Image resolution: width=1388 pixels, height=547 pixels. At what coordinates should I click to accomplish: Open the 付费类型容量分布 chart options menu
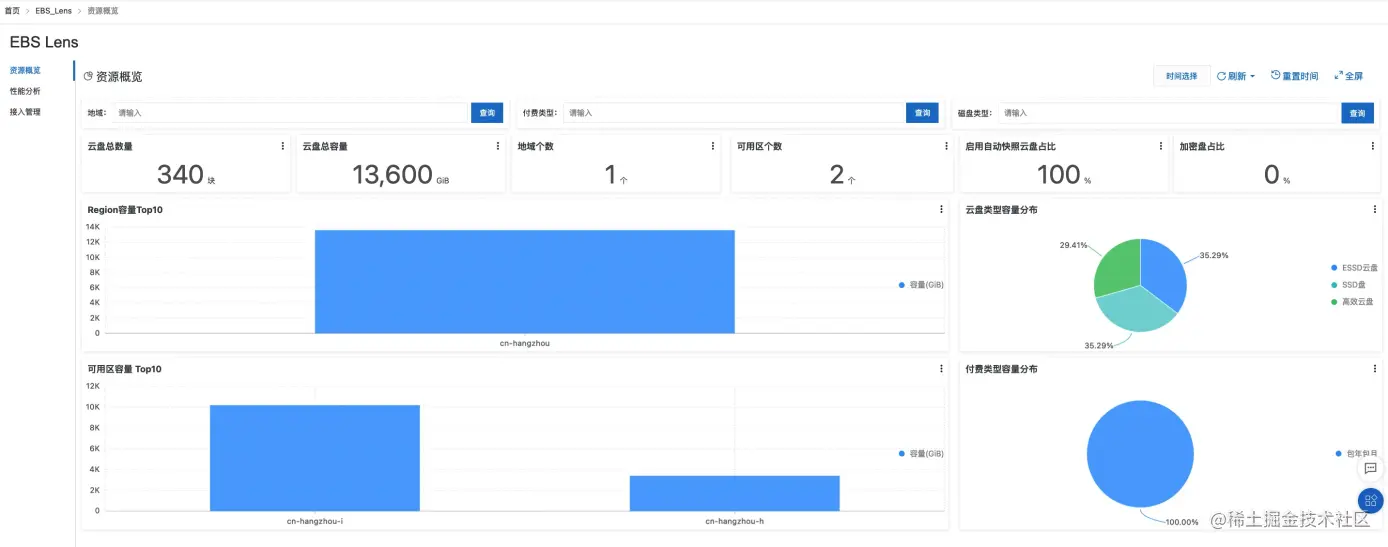1376,369
